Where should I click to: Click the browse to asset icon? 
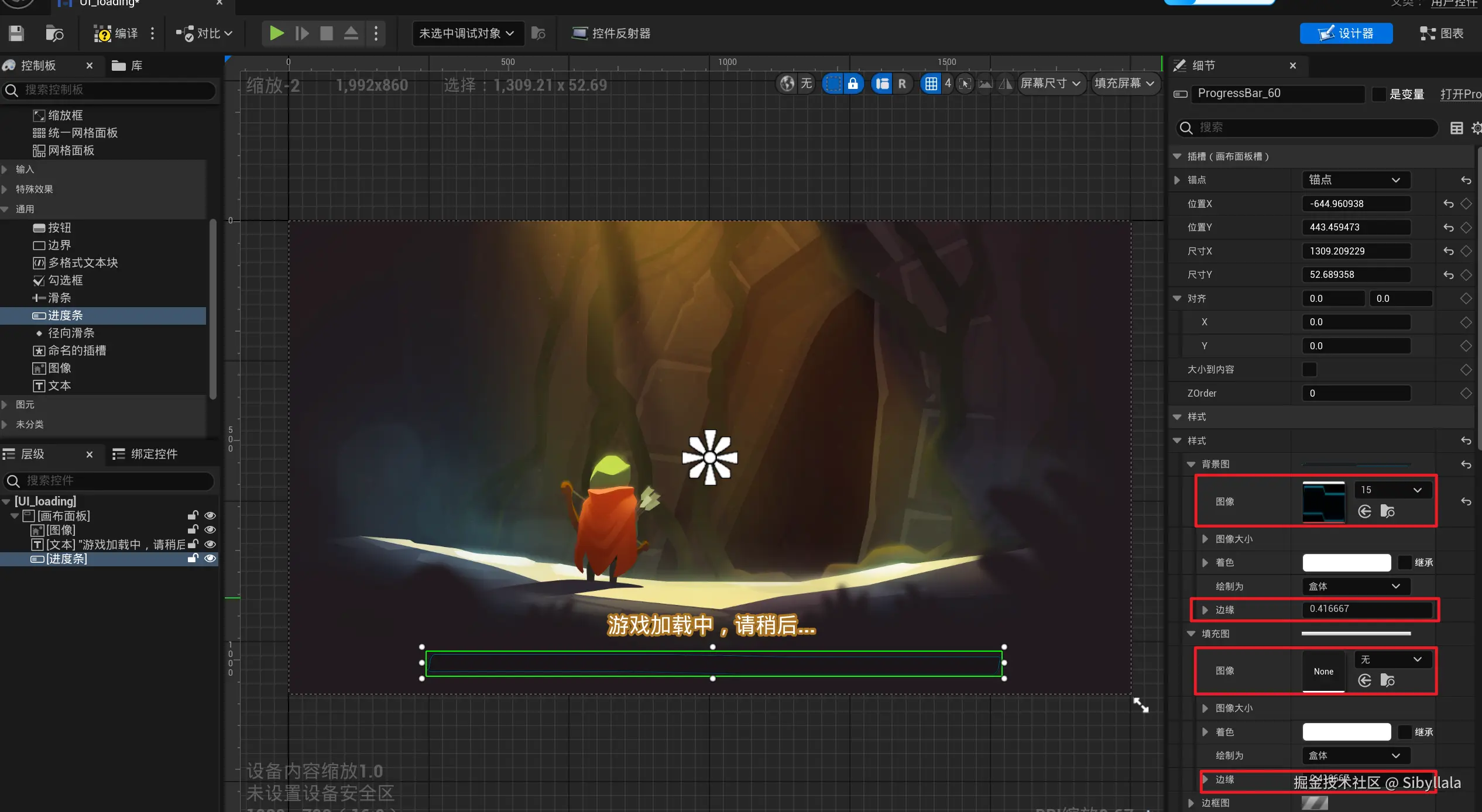[54, 33]
